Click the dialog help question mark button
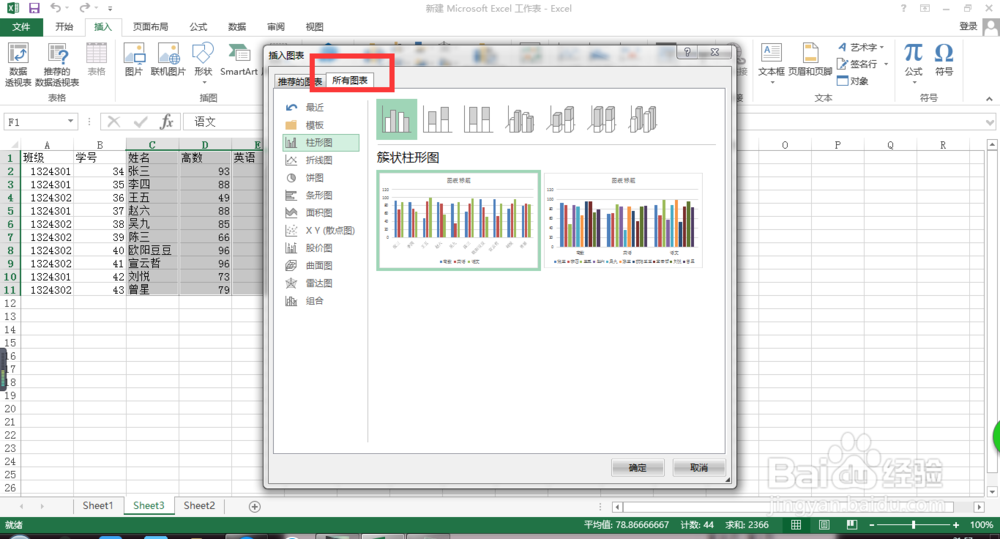This screenshot has width=1000, height=539. point(687,52)
